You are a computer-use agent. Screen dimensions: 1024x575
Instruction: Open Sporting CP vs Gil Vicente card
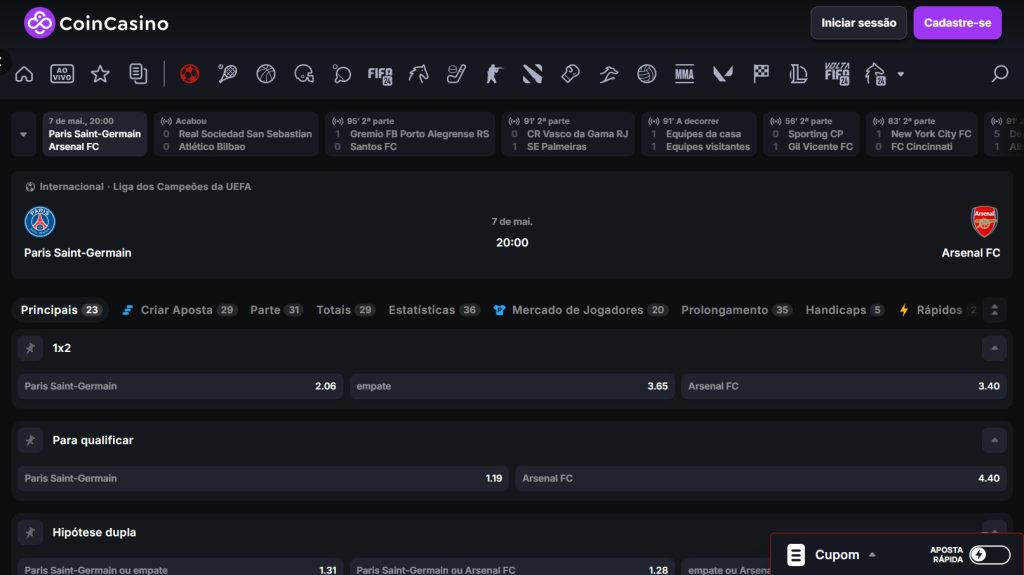(811, 134)
